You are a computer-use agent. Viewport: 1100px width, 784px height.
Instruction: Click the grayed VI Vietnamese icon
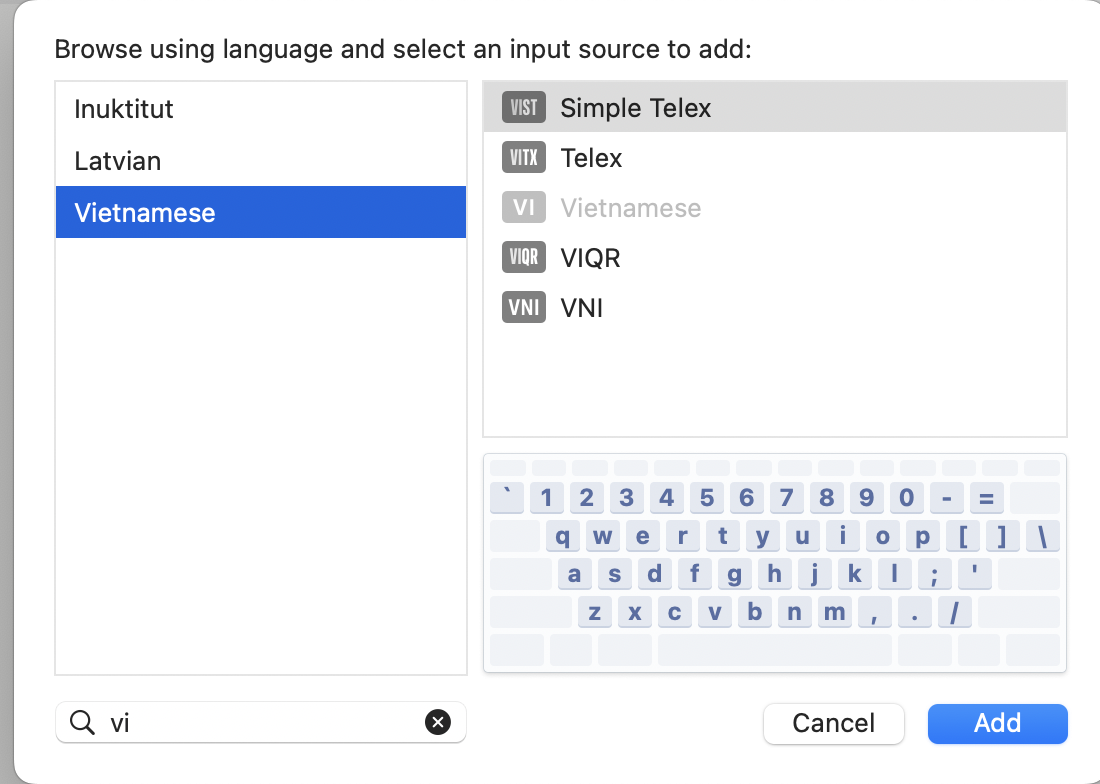click(x=523, y=208)
